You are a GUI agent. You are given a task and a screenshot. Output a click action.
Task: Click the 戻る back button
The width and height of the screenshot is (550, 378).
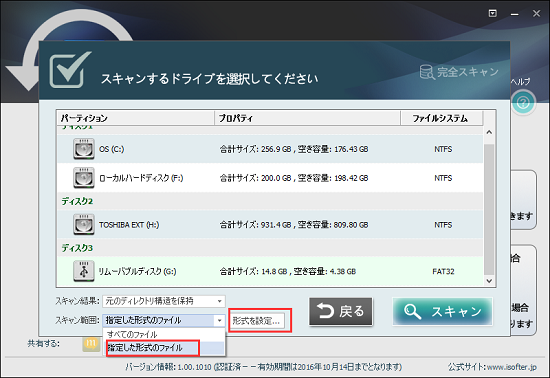pyautogui.click(x=341, y=311)
